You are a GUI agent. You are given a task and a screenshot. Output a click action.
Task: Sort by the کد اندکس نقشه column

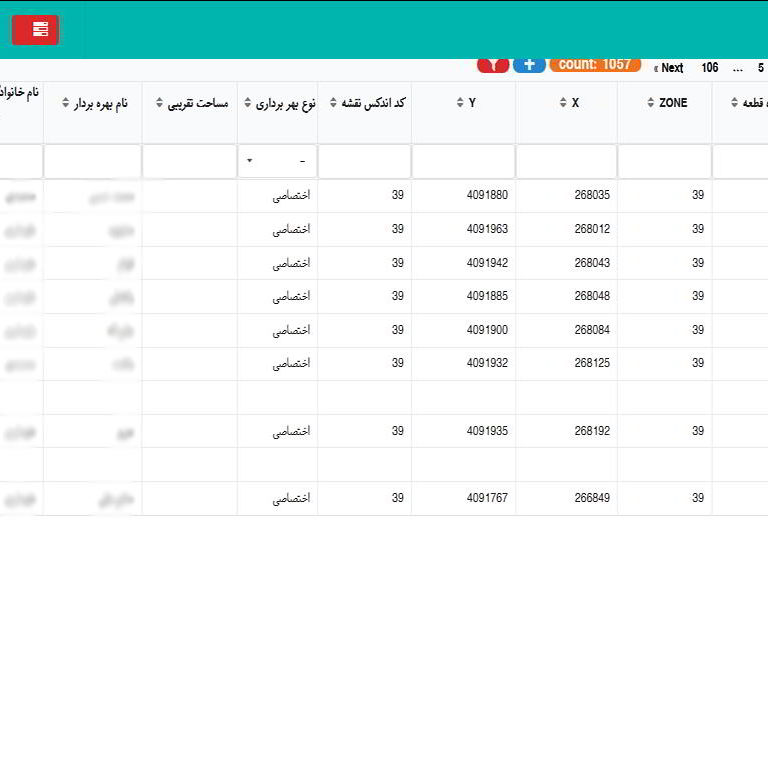334,103
